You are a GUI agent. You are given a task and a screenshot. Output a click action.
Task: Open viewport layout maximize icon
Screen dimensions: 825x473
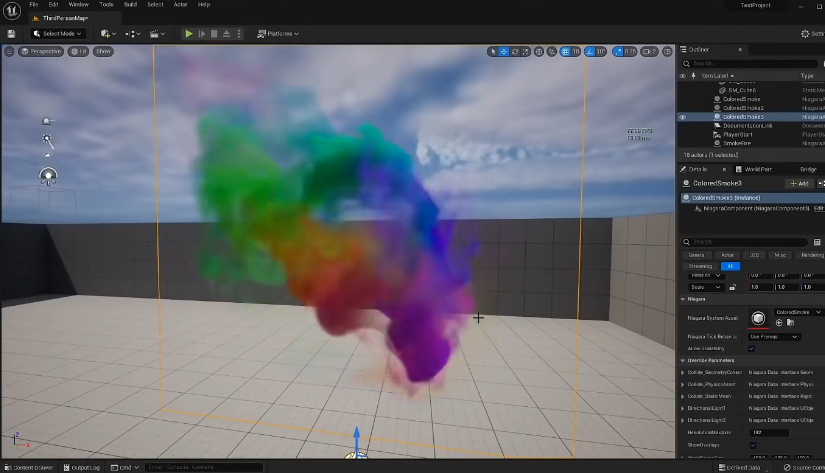click(x=667, y=51)
